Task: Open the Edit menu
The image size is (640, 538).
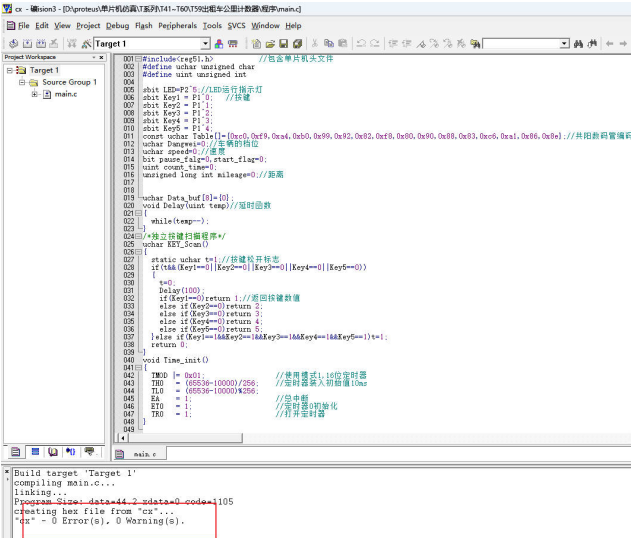Action: click(x=42, y=26)
